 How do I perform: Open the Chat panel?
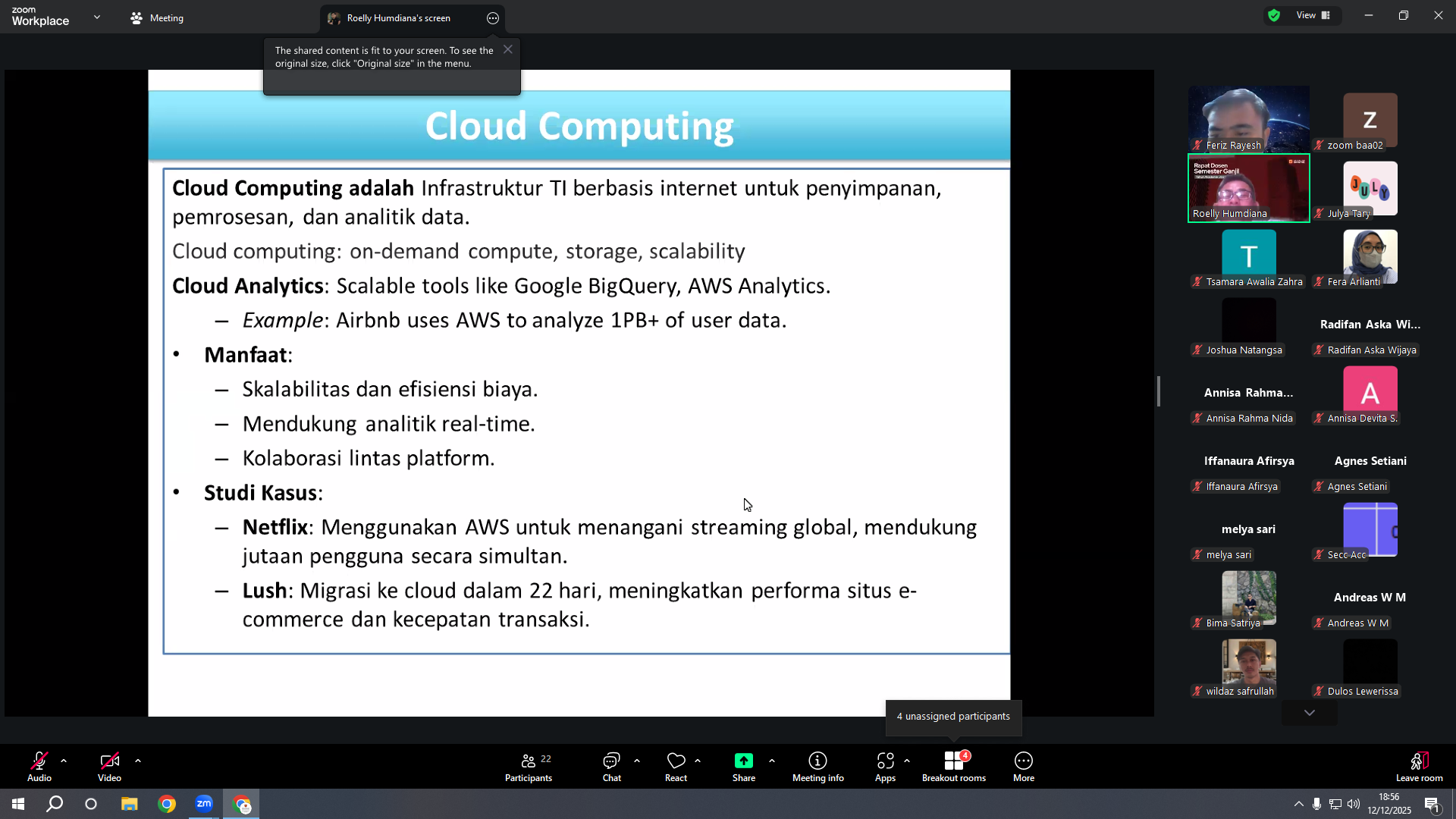[x=612, y=766]
